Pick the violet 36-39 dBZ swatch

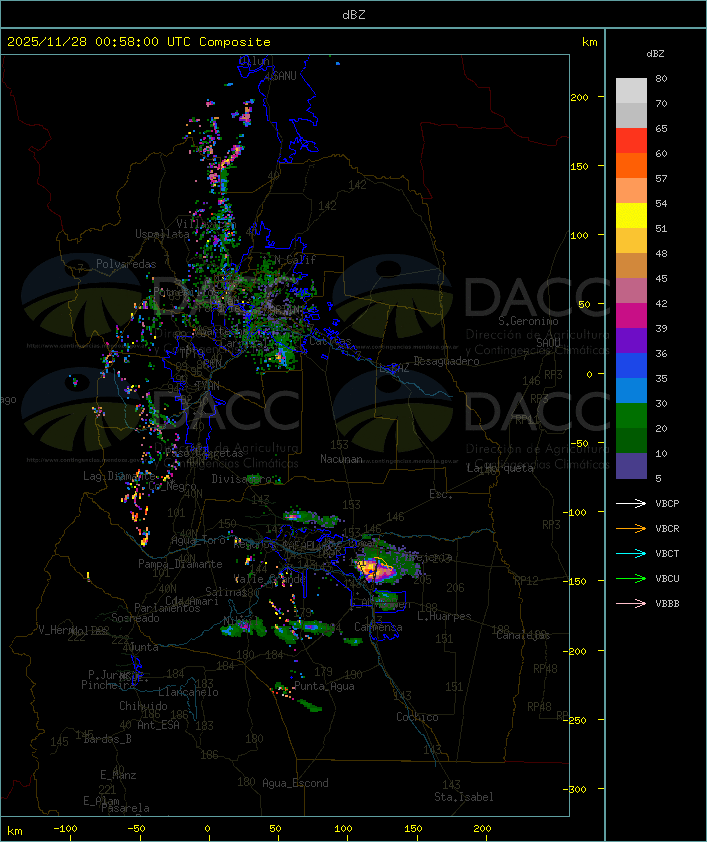point(631,340)
